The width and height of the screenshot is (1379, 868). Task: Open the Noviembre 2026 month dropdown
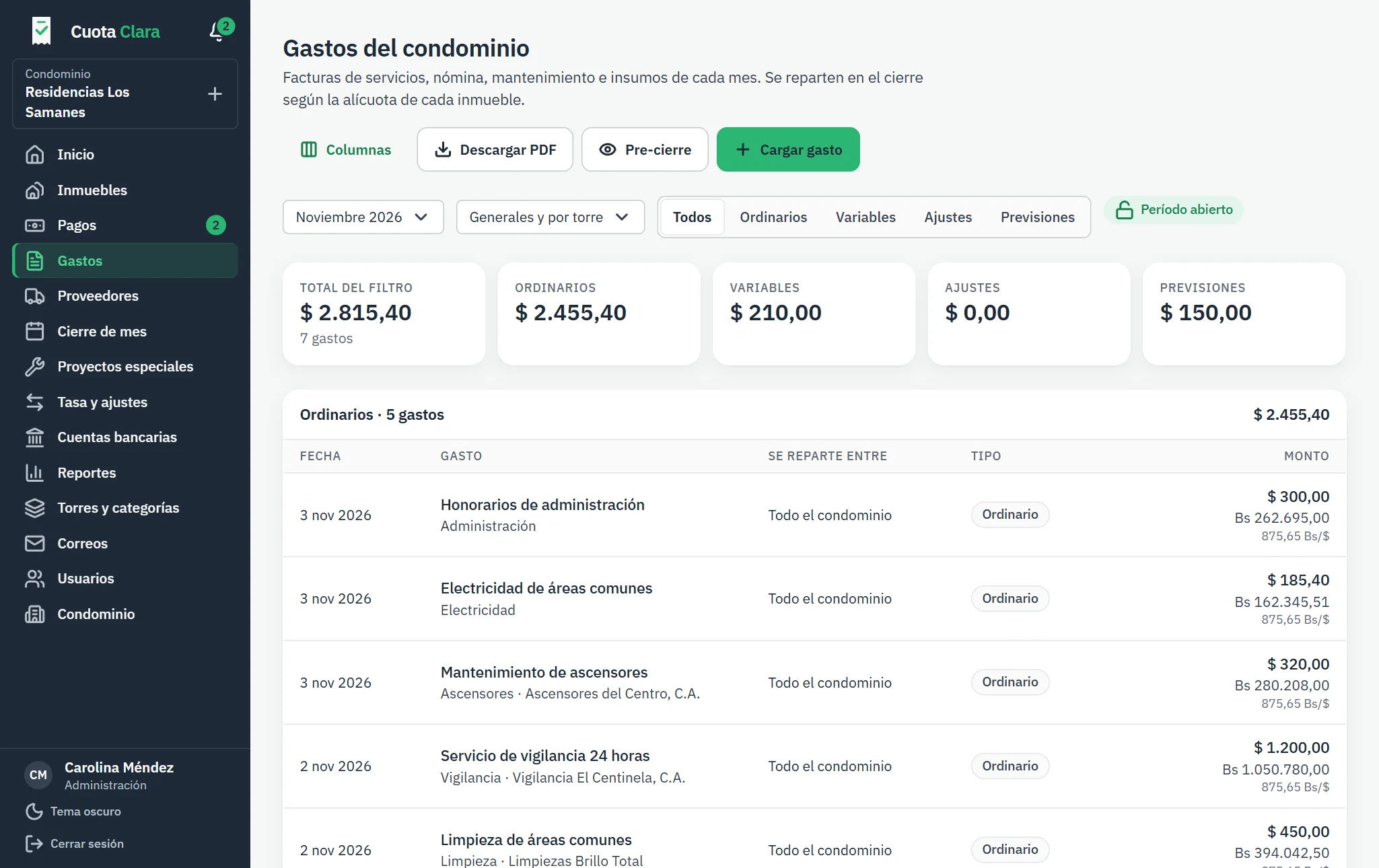pos(363,217)
